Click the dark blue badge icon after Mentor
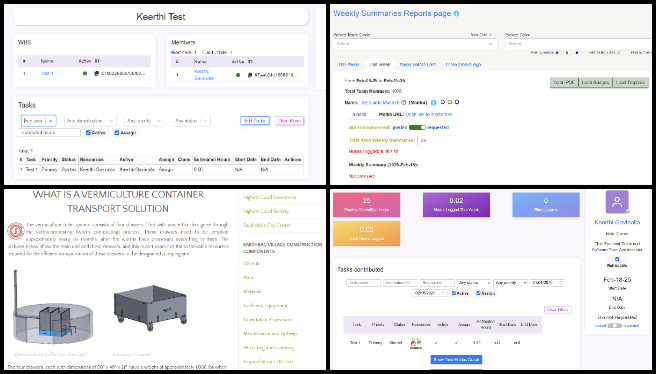 pyautogui.click(x=457, y=102)
